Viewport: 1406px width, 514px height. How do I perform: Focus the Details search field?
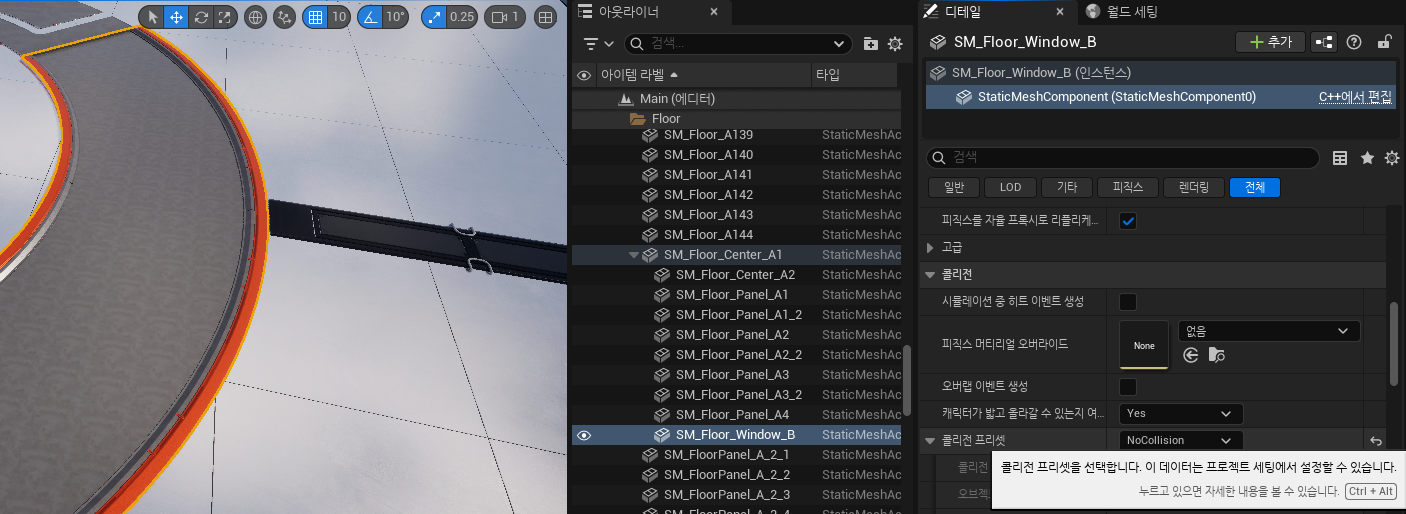click(x=1123, y=158)
